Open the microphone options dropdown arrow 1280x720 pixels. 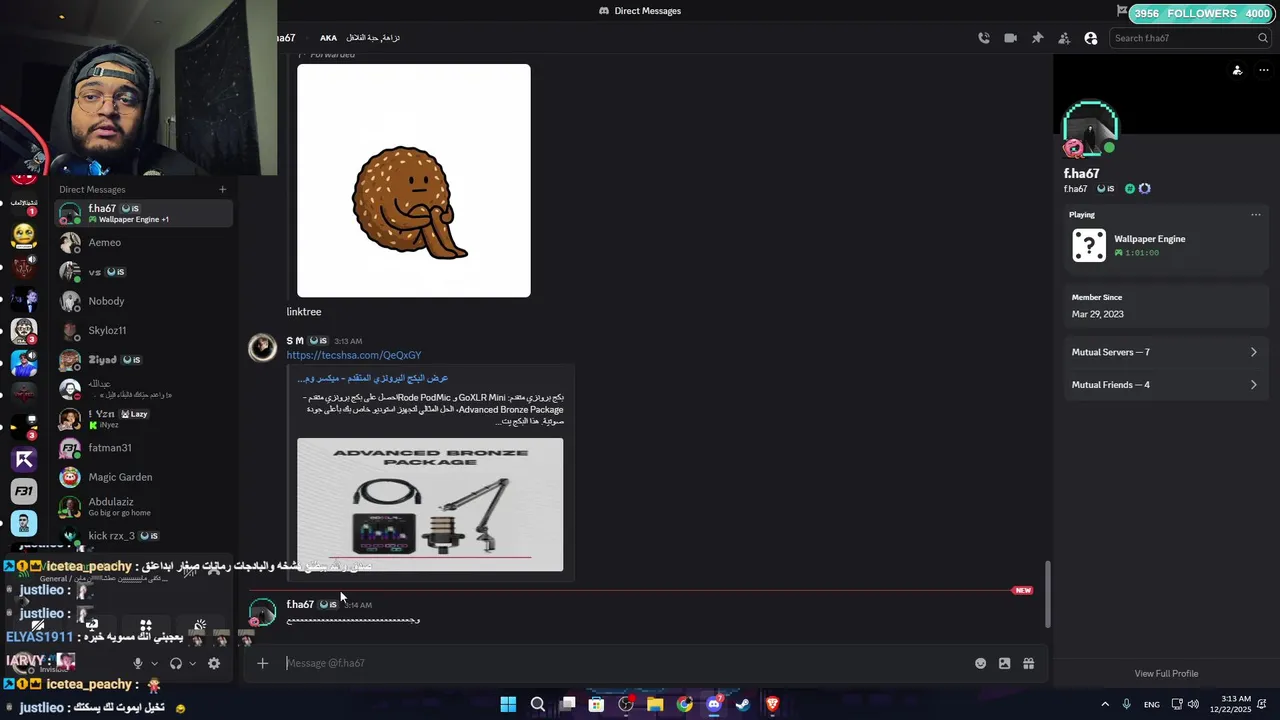[x=154, y=663]
